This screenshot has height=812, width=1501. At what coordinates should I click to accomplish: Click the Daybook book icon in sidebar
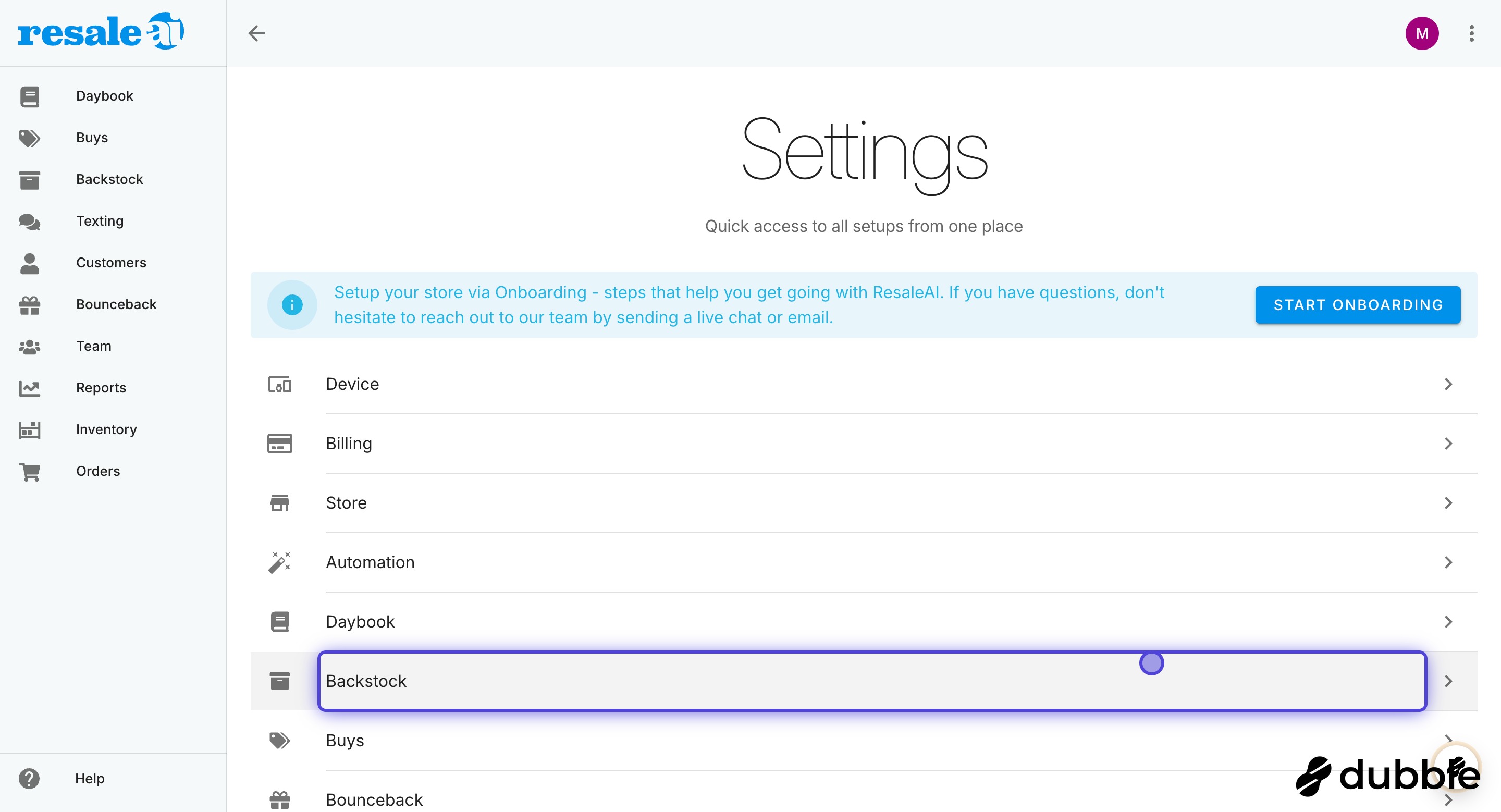[29, 96]
